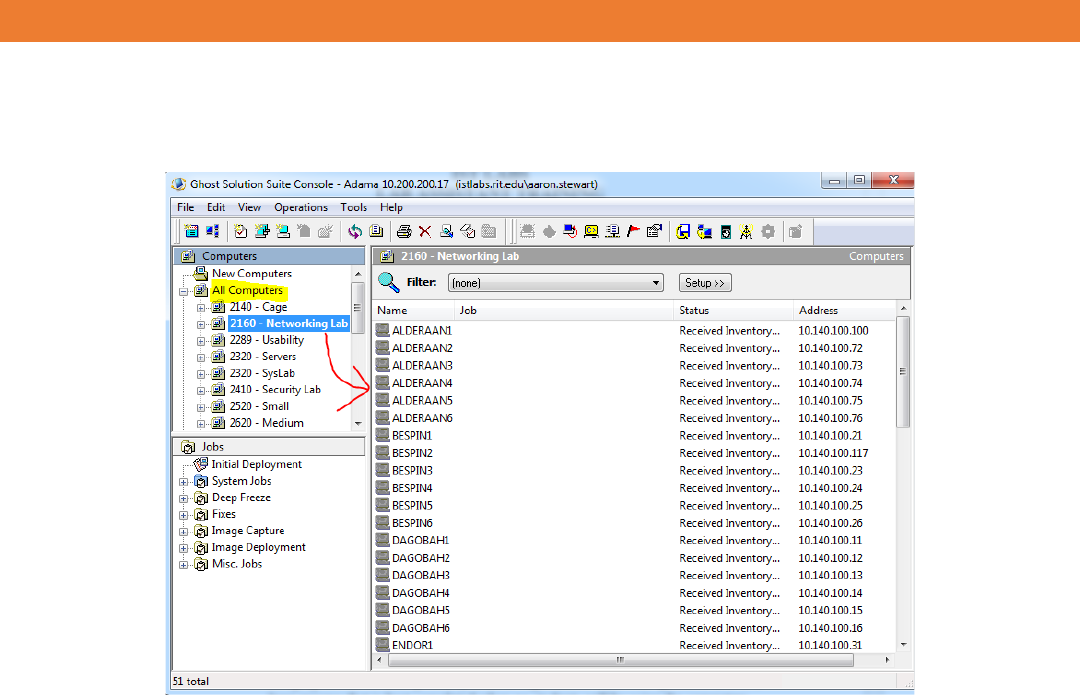1080x695 pixels.
Task: Click the computers tree scroll-down arrow
Action: click(358, 424)
